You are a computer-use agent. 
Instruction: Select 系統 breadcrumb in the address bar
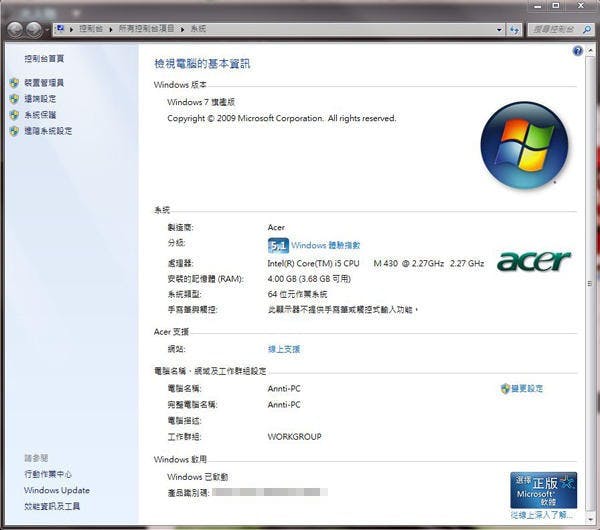click(x=198, y=29)
